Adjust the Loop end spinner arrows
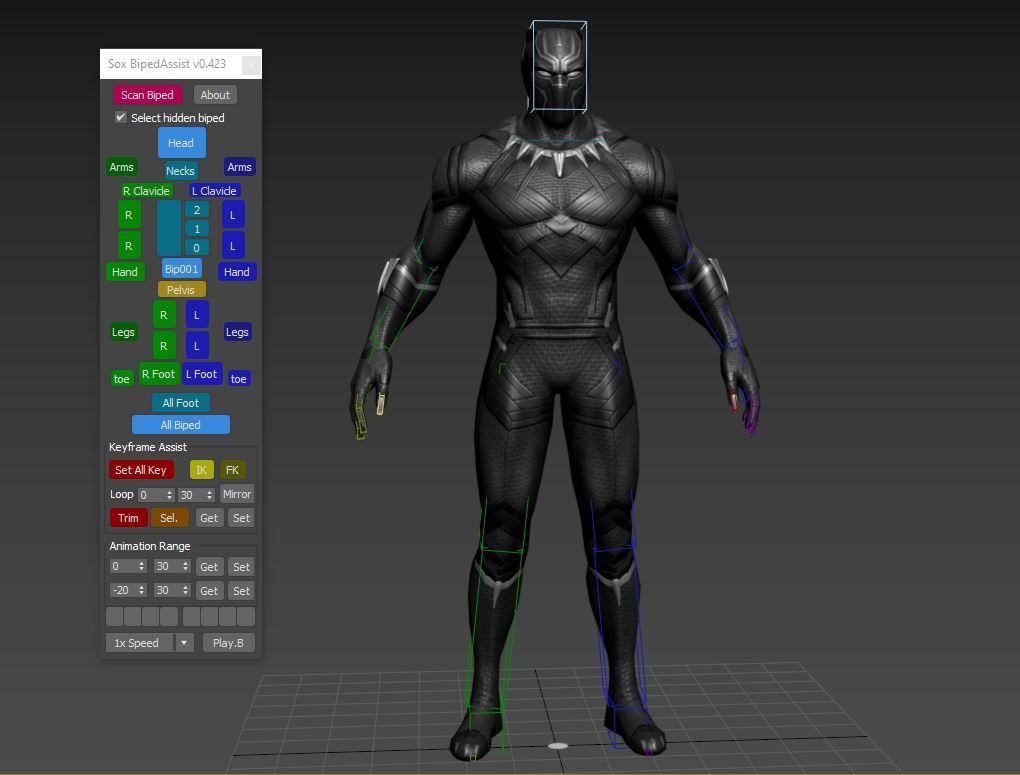The width and height of the screenshot is (1020, 775). [x=209, y=495]
